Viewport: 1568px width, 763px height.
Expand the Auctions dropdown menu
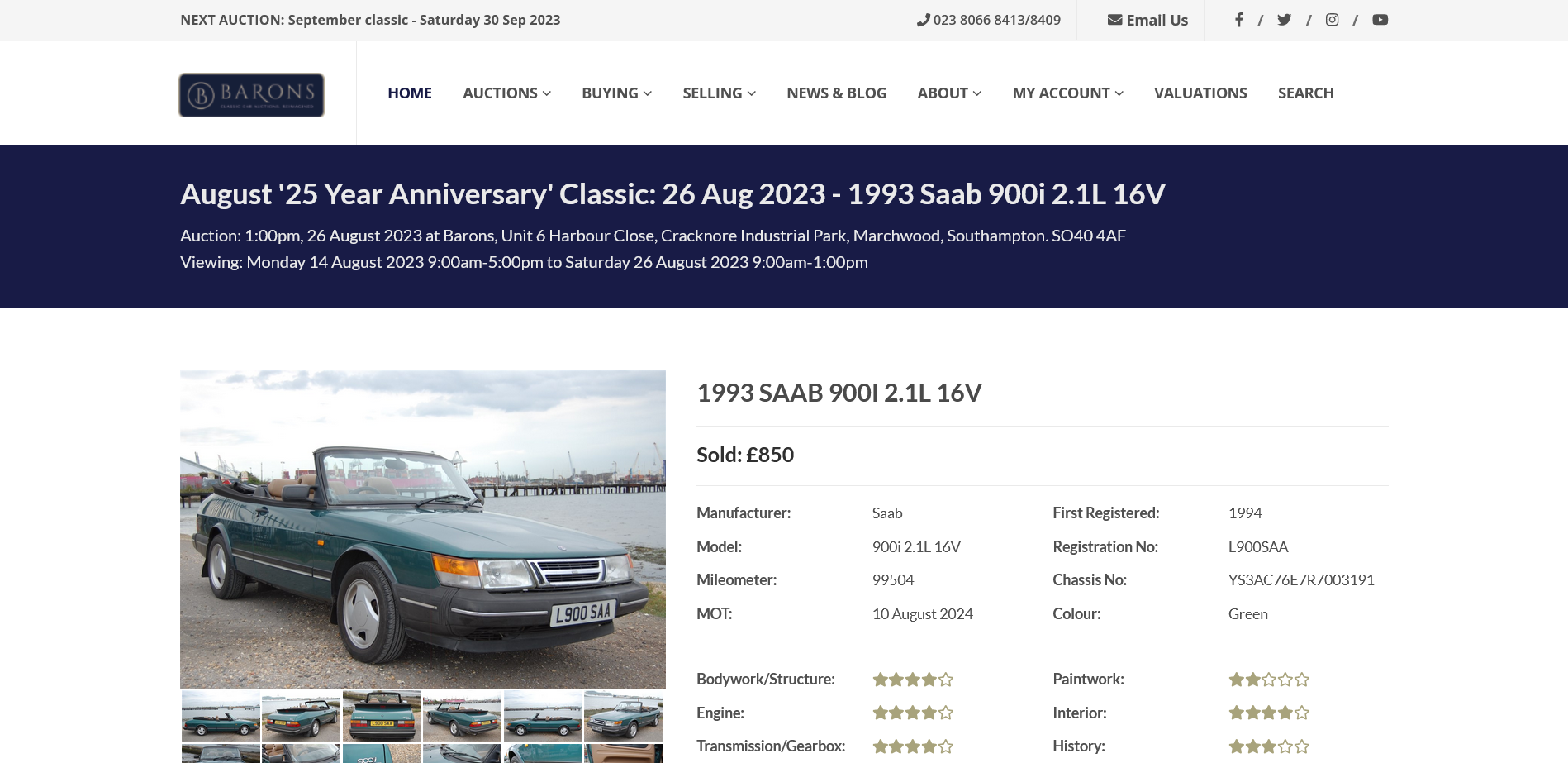click(x=506, y=93)
